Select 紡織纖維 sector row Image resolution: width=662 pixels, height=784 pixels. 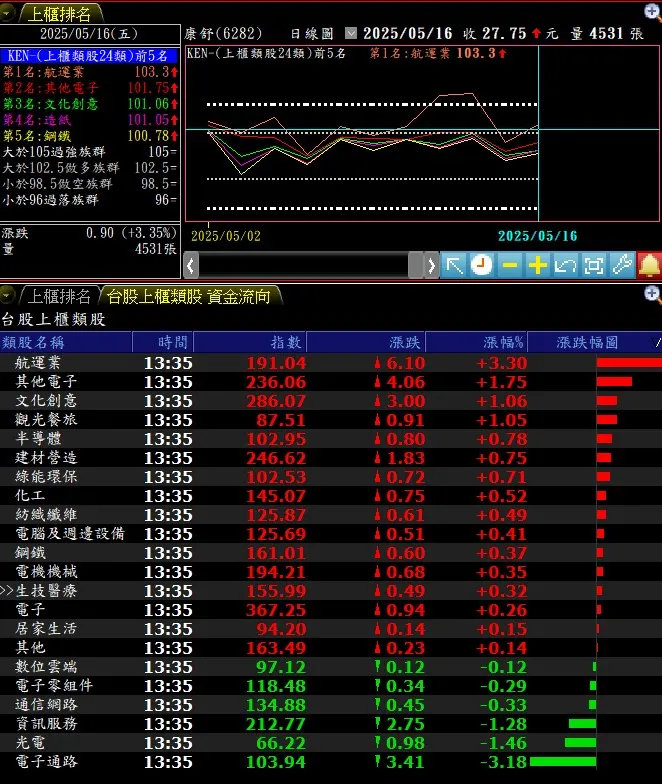pos(331,514)
